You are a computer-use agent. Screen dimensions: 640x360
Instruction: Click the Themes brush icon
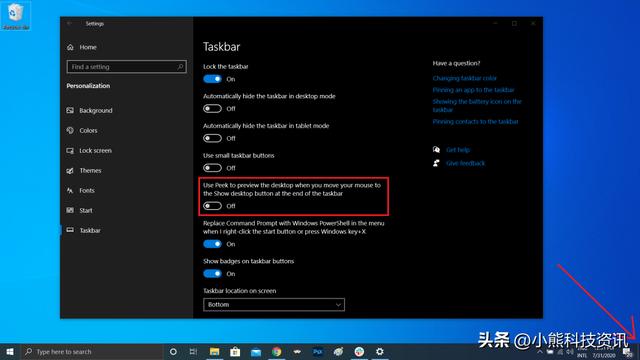(70, 171)
